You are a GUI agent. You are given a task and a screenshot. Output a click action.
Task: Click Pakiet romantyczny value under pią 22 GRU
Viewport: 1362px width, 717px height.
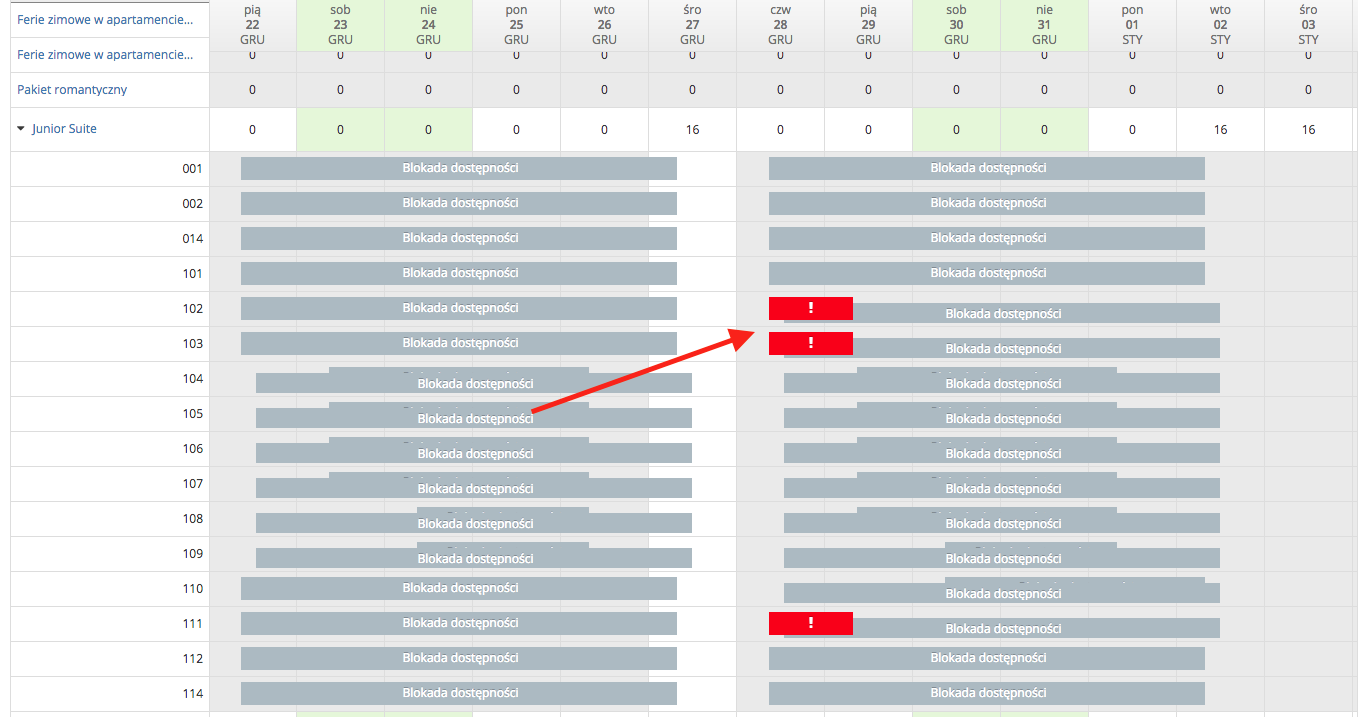point(252,90)
